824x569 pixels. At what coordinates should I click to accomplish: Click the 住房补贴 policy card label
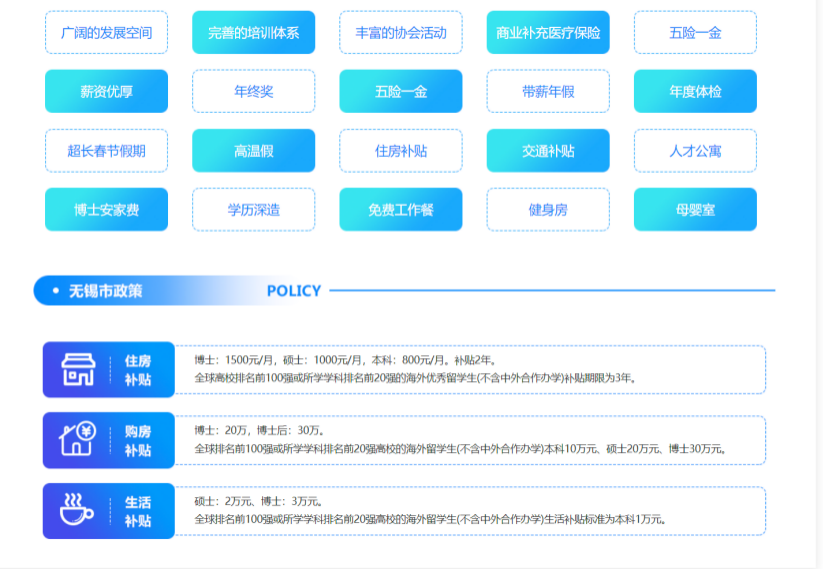[x=138, y=370]
